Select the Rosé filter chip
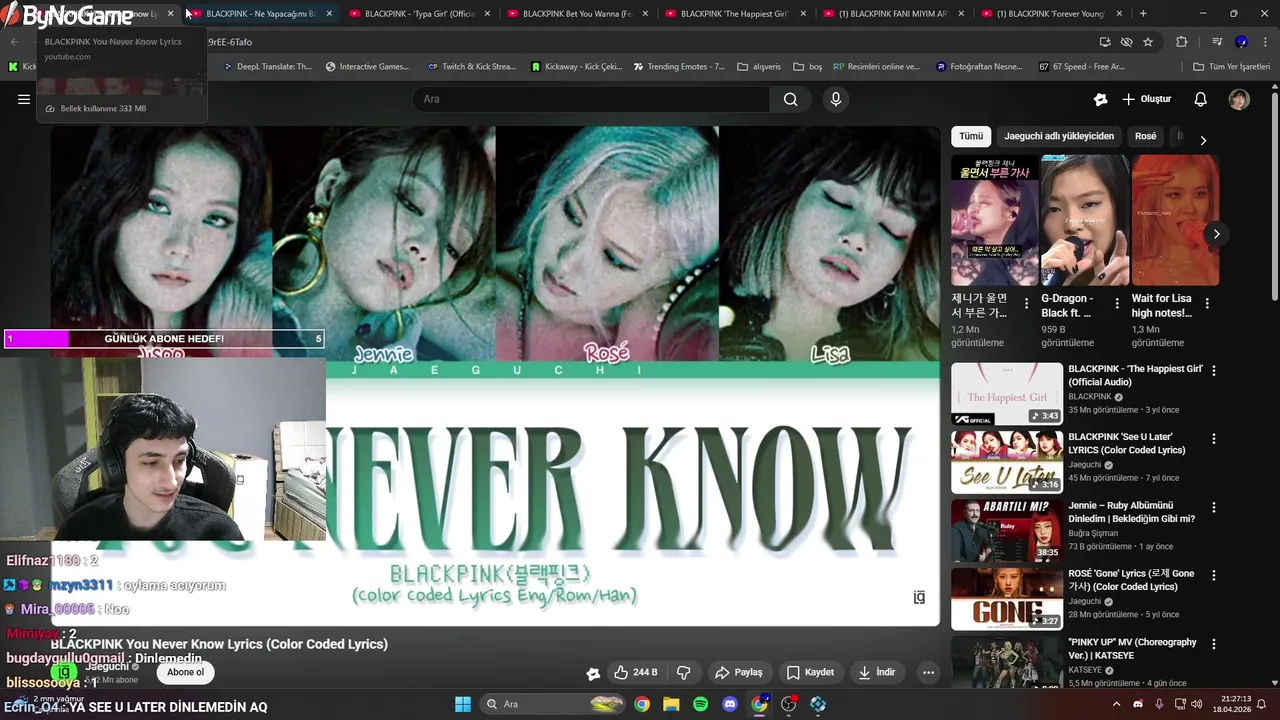 point(1146,136)
